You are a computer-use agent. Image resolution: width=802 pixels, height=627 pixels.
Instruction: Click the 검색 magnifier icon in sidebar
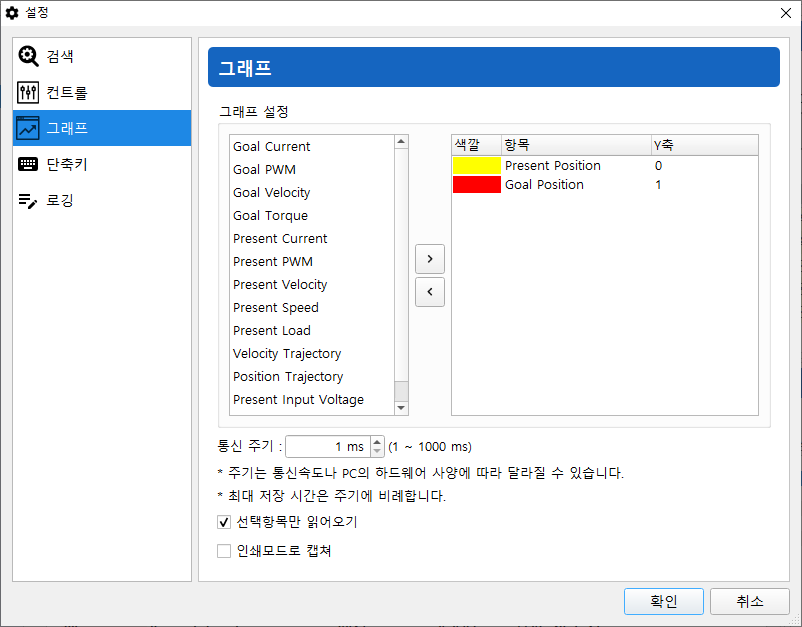tap(28, 57)
